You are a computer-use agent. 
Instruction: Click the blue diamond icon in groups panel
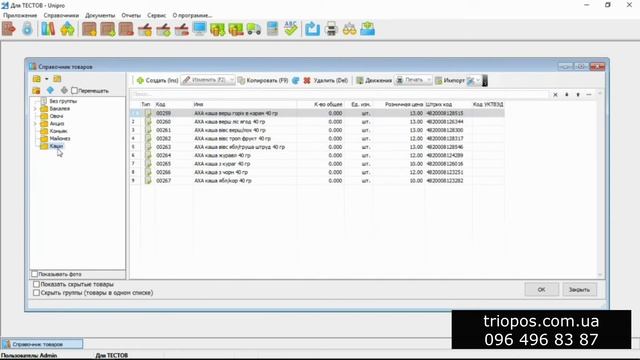50,90
